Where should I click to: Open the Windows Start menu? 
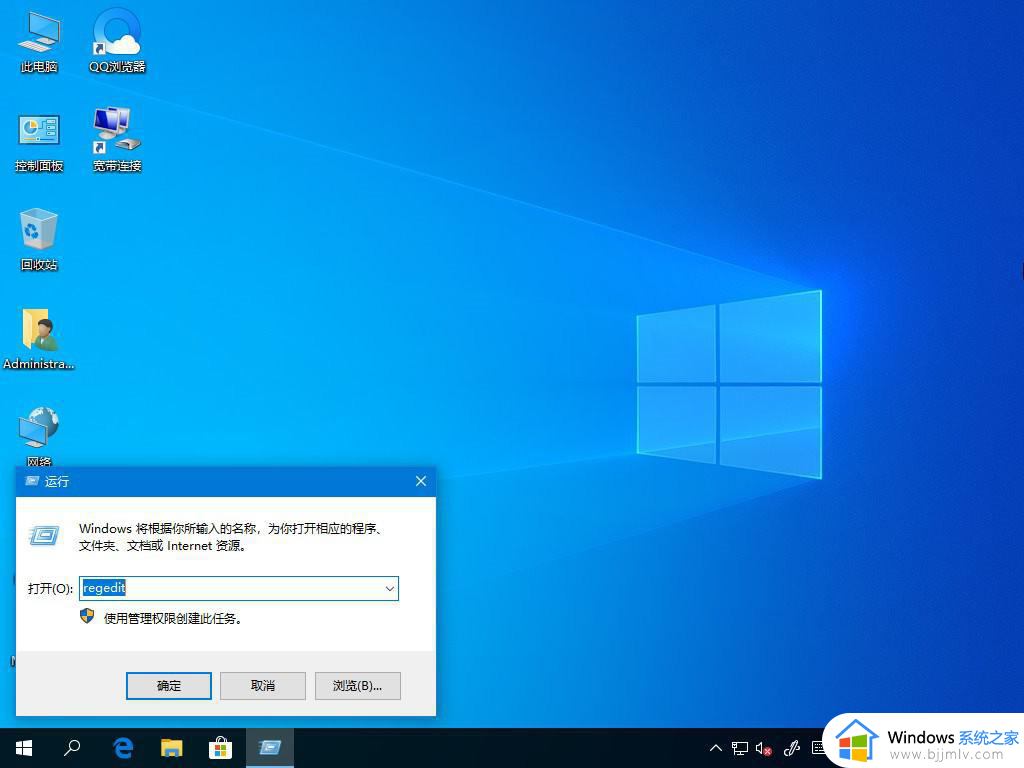(x=24, y=748)
